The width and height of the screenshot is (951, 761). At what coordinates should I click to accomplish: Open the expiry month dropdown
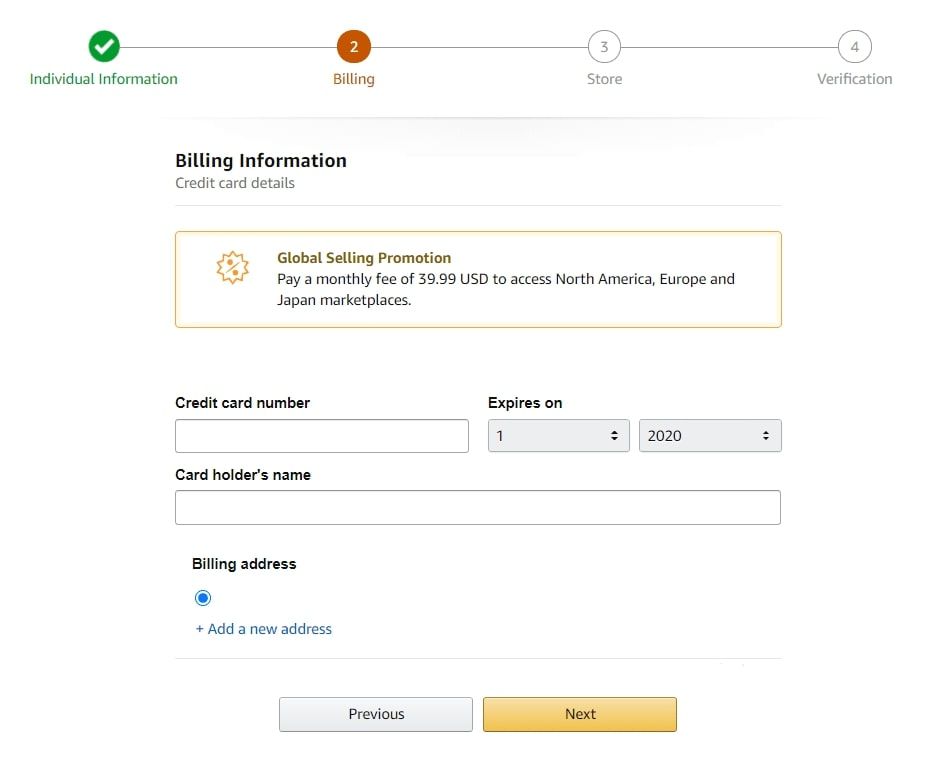coord(557,435)
